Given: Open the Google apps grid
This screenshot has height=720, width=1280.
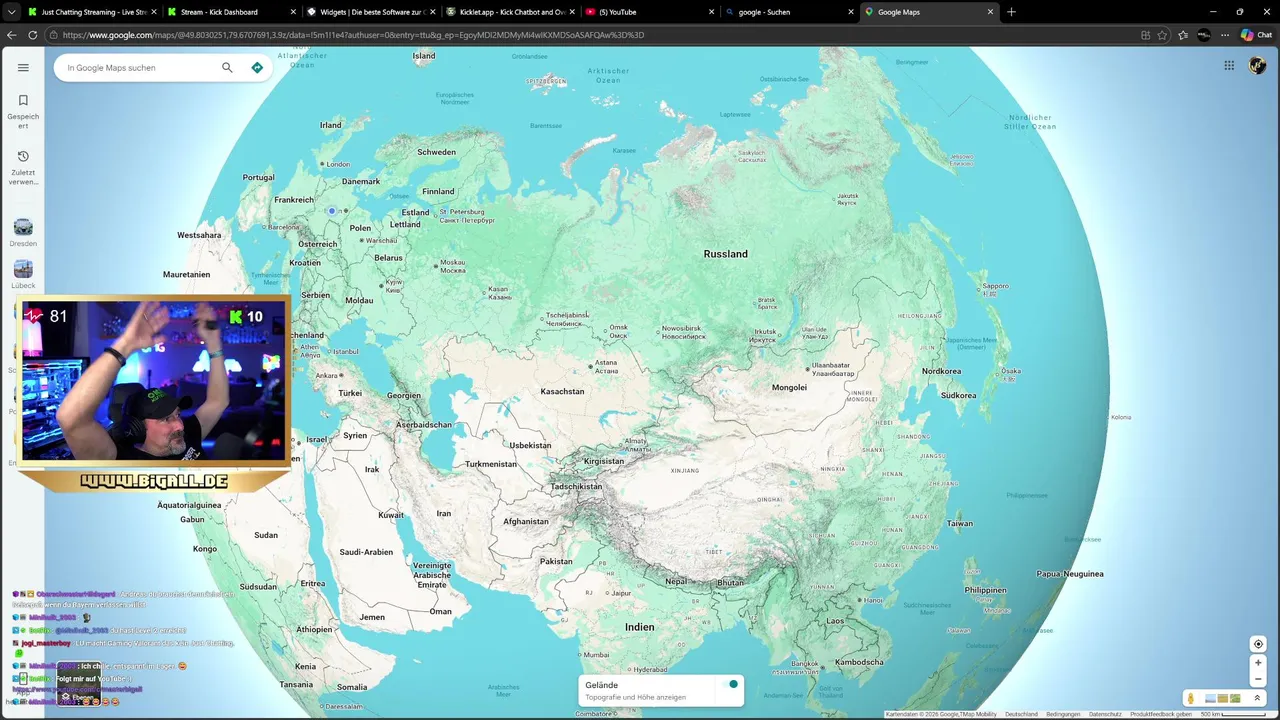Looking at the screenshot, I should [1229, 66].
